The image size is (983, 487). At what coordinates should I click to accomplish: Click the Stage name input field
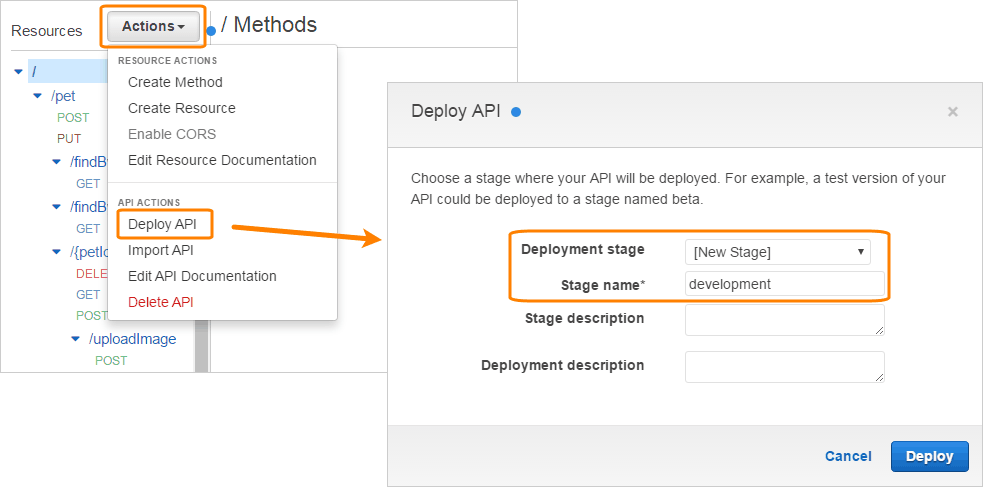[x=784, y=284]
